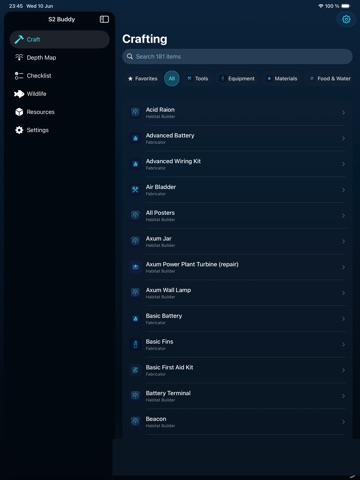Click the Search 181 items field

pos(237,57)
